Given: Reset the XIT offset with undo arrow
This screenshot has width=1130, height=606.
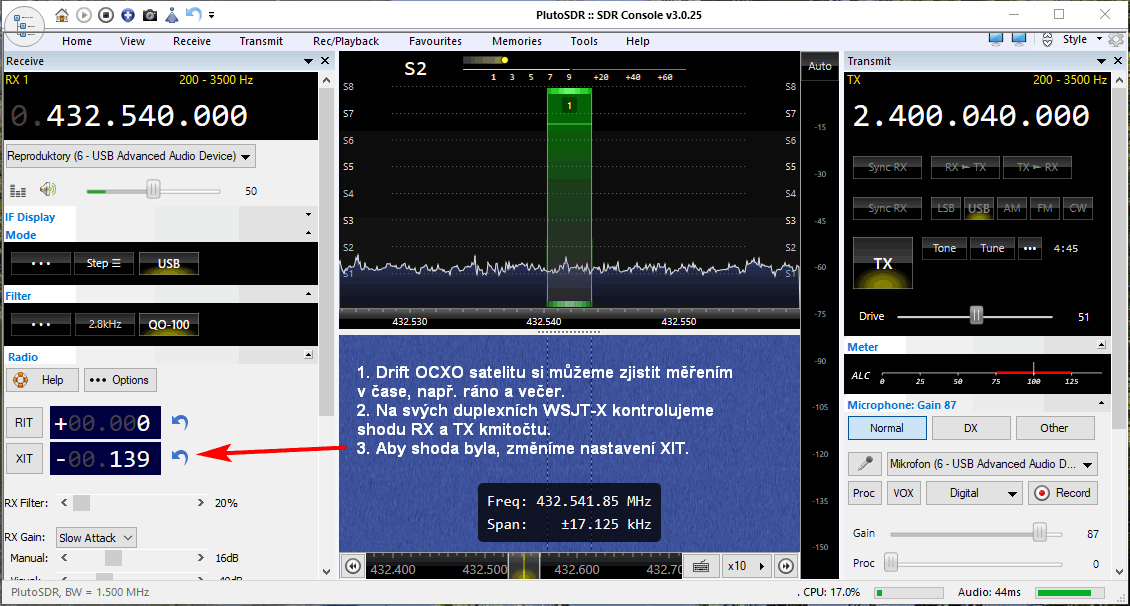Looking at the screenshot, I should coord(180,457).
